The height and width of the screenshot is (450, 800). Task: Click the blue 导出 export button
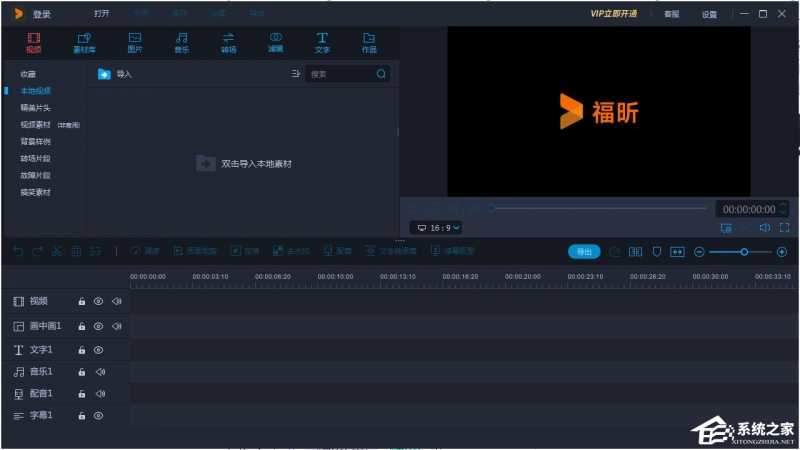click(584, 252)
